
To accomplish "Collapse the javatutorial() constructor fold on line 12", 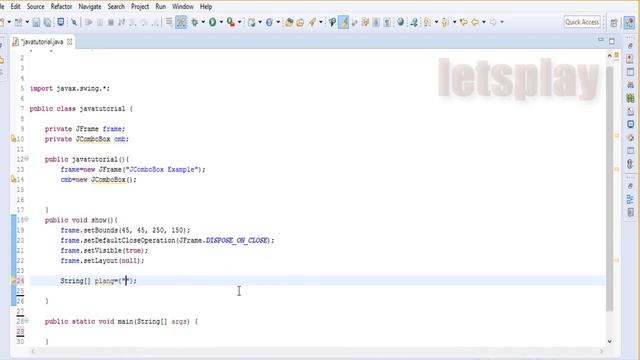I will [27, 158].
